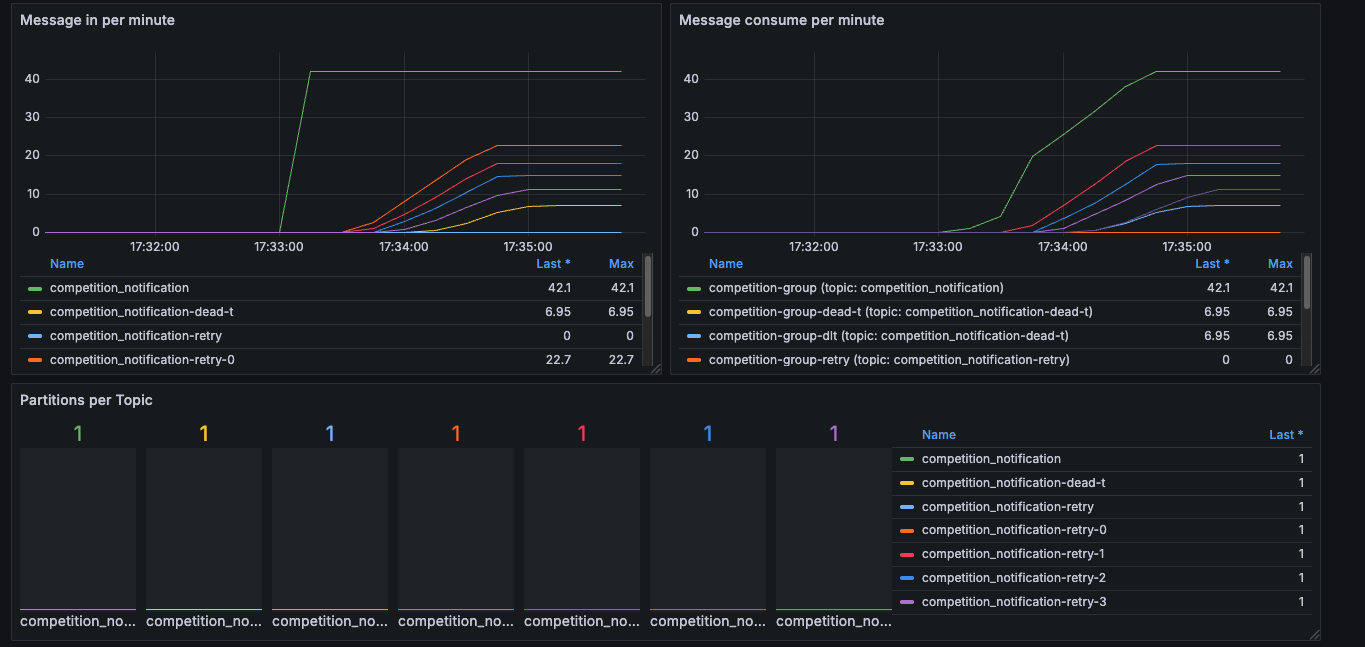The height and width of the screenshot is (647, 1365).
Task: Sort Message consume legend by Last * header
Action: coord(1212,264)
